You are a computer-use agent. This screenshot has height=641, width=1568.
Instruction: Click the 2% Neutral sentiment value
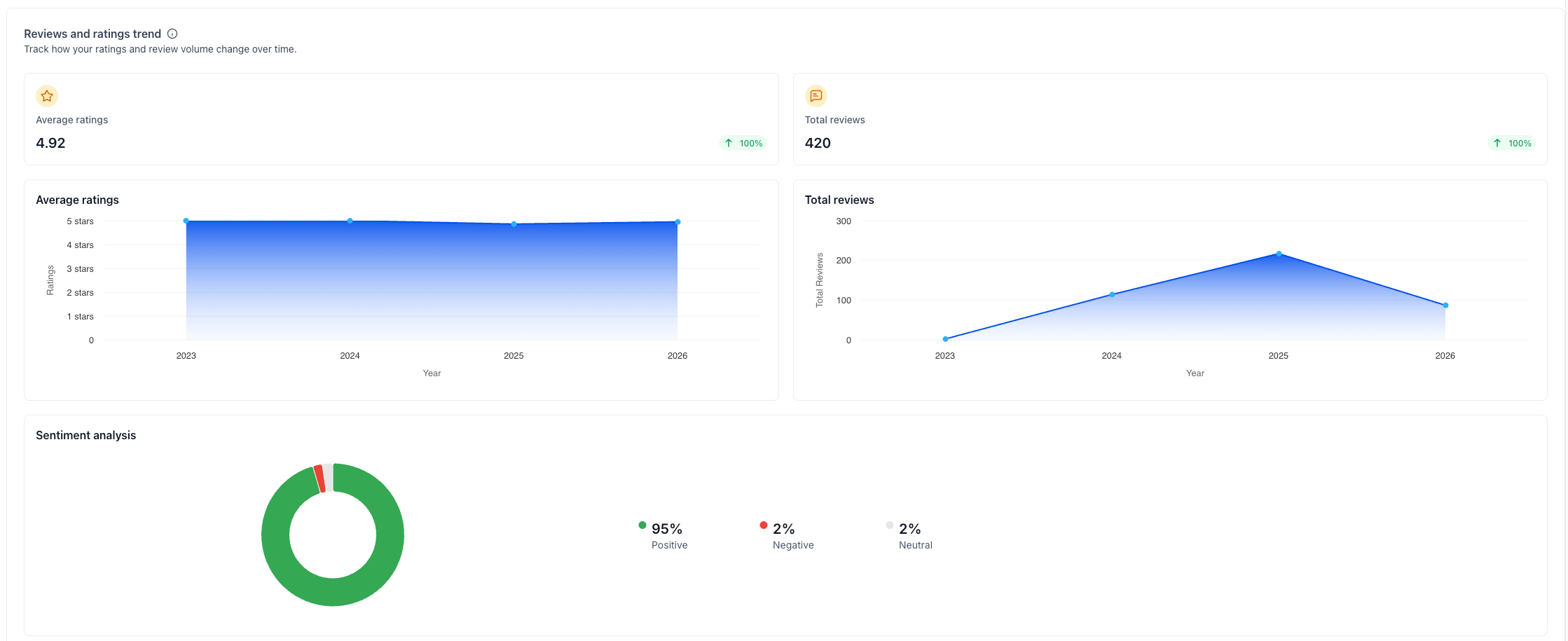tap(910, 529)
